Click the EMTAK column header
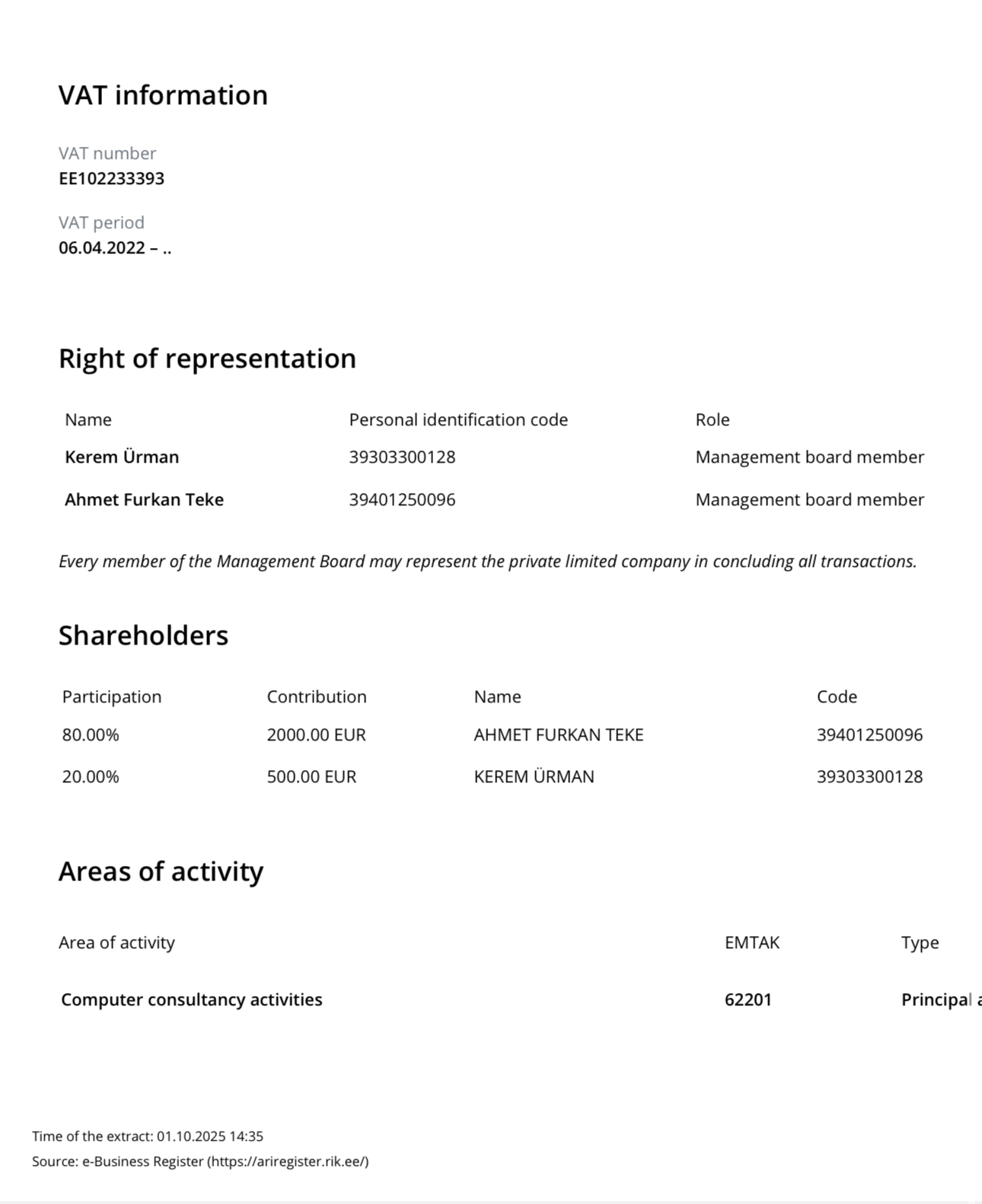The width and height of the screenshot is (982, 1204). click(x=751, y=943)
